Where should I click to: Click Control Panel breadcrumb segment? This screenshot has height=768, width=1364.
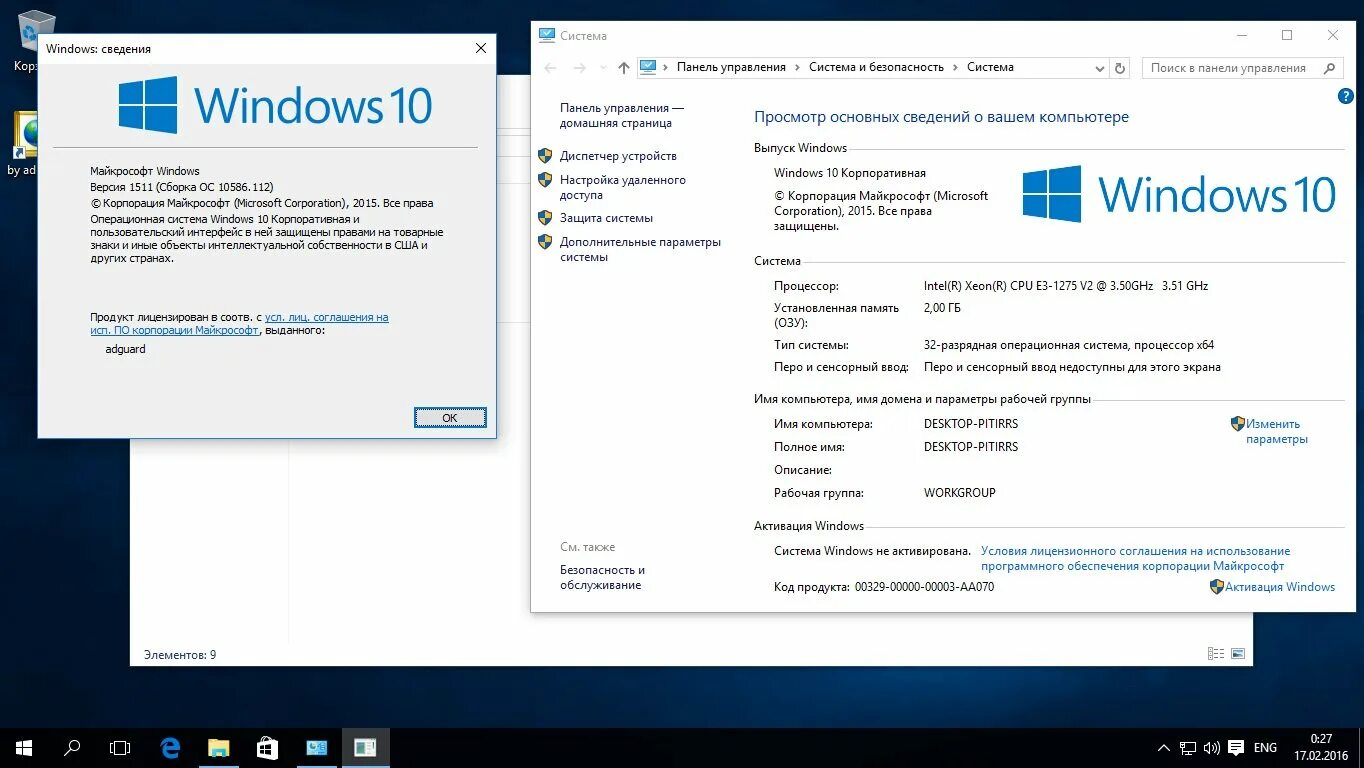(731, 67)
